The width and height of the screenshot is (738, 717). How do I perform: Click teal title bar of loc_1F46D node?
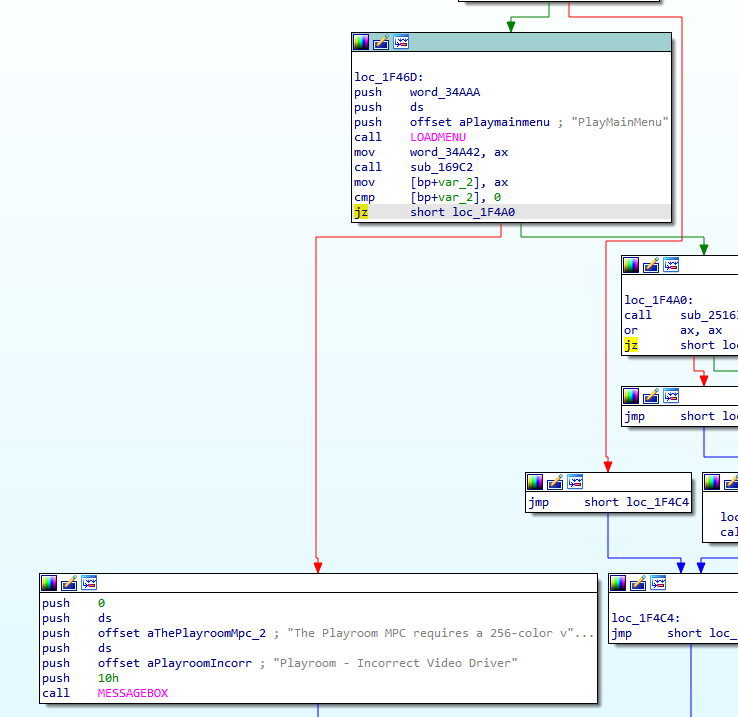click(x=512, y=42)
